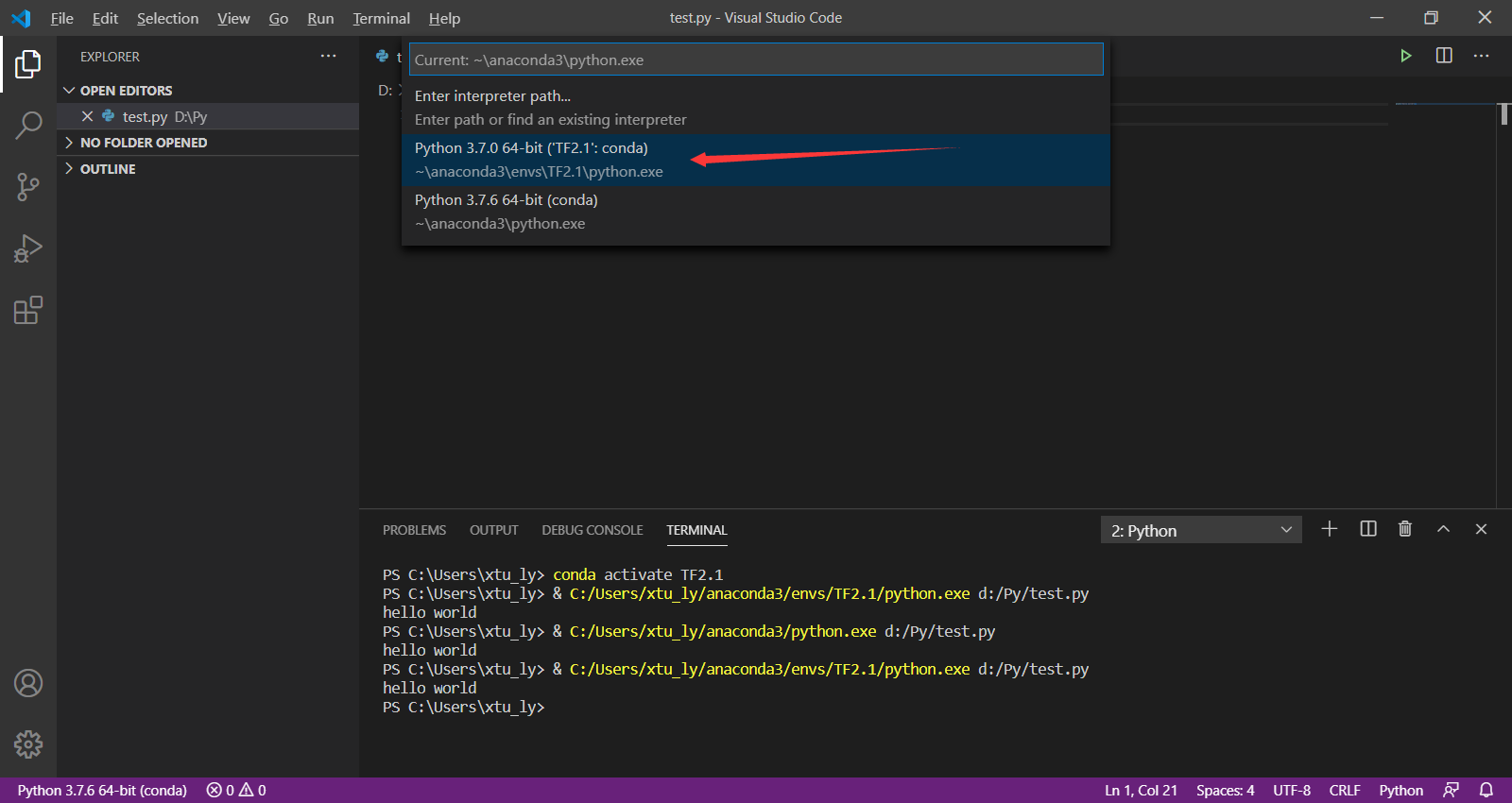Open the Terminal menu
Image resolution: width=1512 pixels, height=803 pixels.
[381, 18]
